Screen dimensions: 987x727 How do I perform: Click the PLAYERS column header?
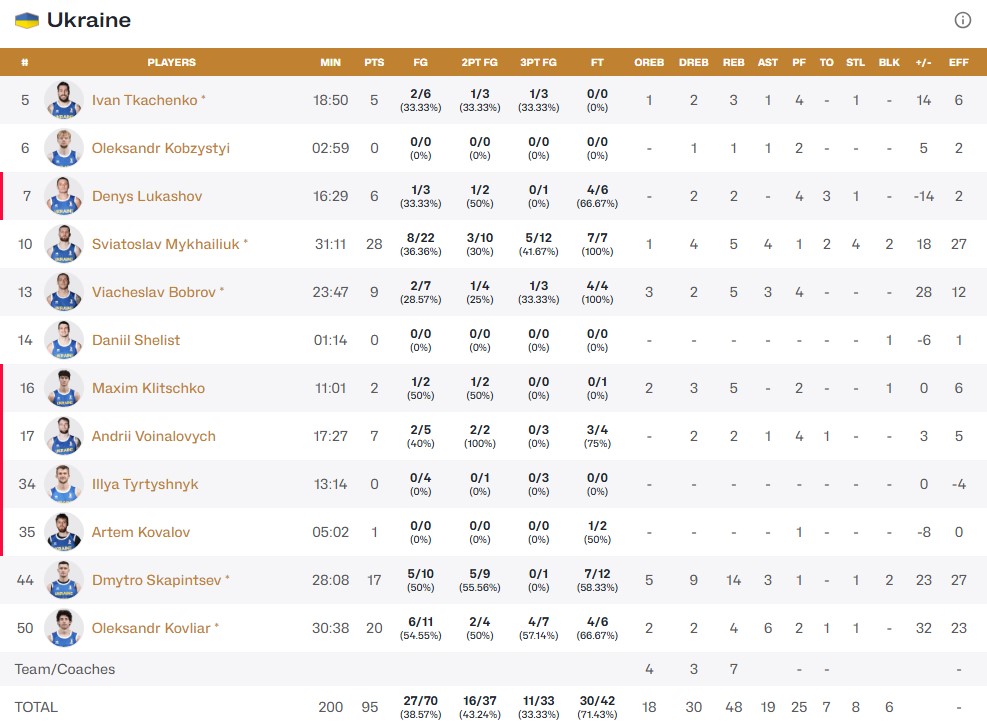tap(171, 62)
